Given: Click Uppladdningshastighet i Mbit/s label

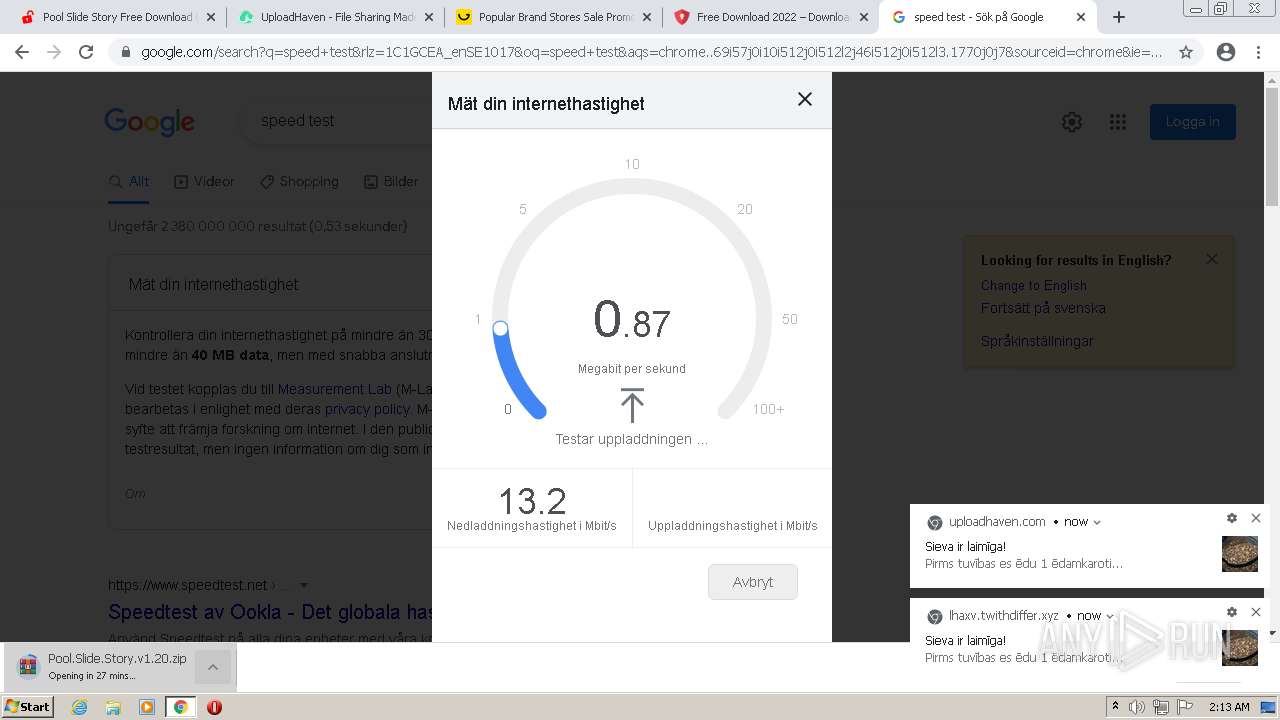Looking at the screenshot, I should tap(733, 526).
